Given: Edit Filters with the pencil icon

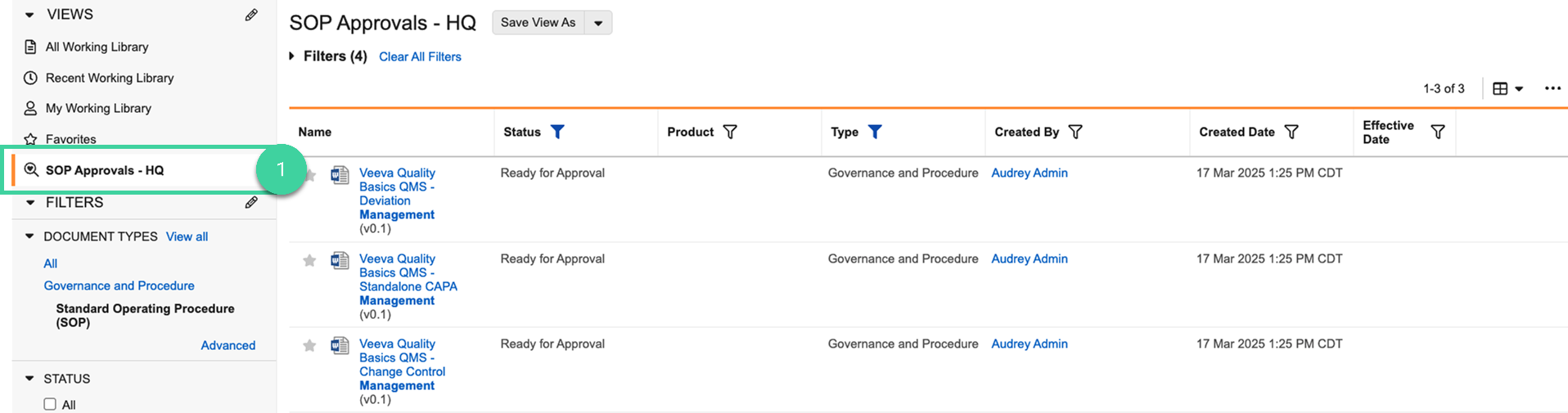Looking at the screenshot, I should (x=251, y=202).
